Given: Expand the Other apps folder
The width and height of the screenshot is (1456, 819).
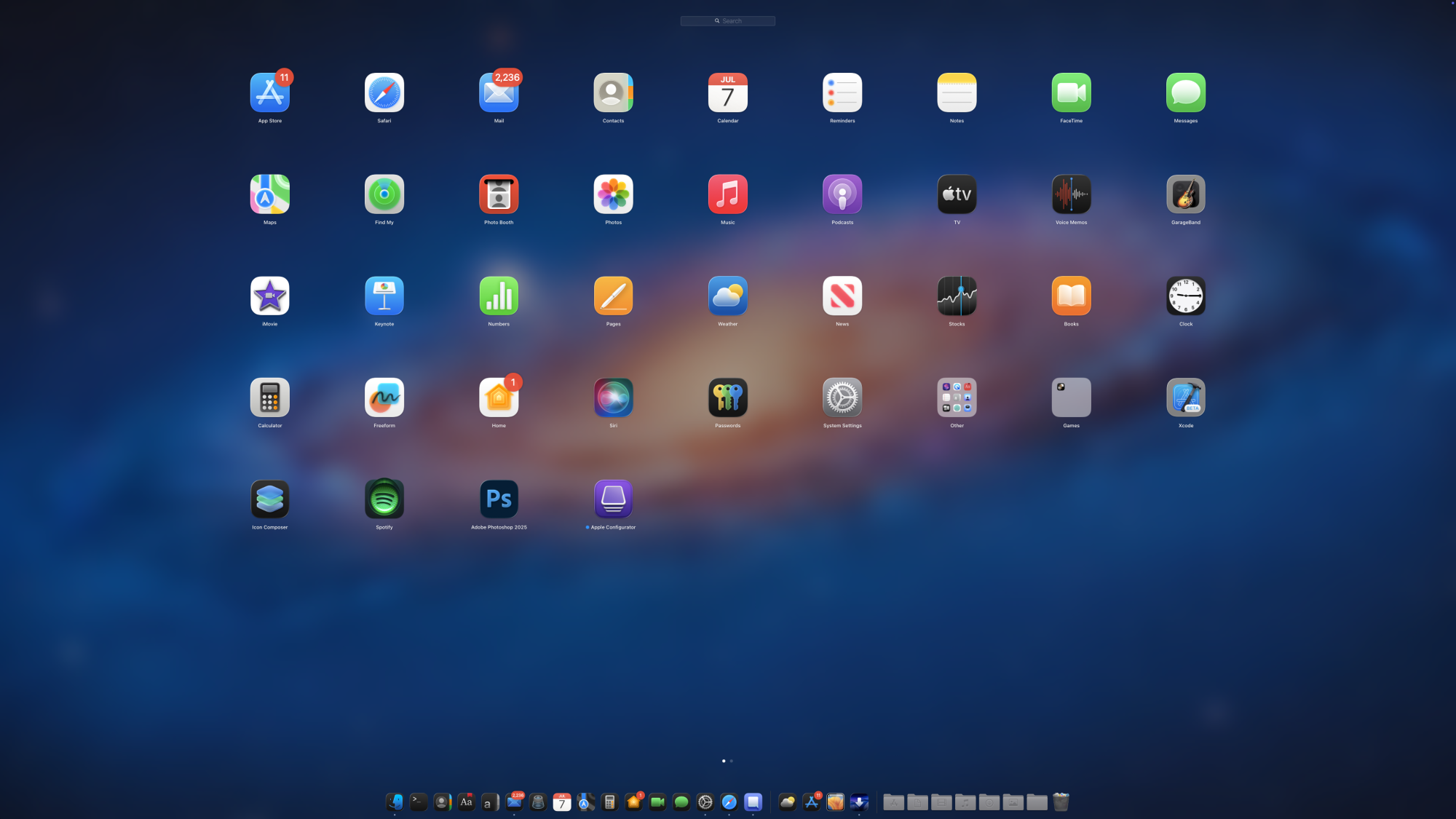Looking at the screenshot, I should point(957,397).
